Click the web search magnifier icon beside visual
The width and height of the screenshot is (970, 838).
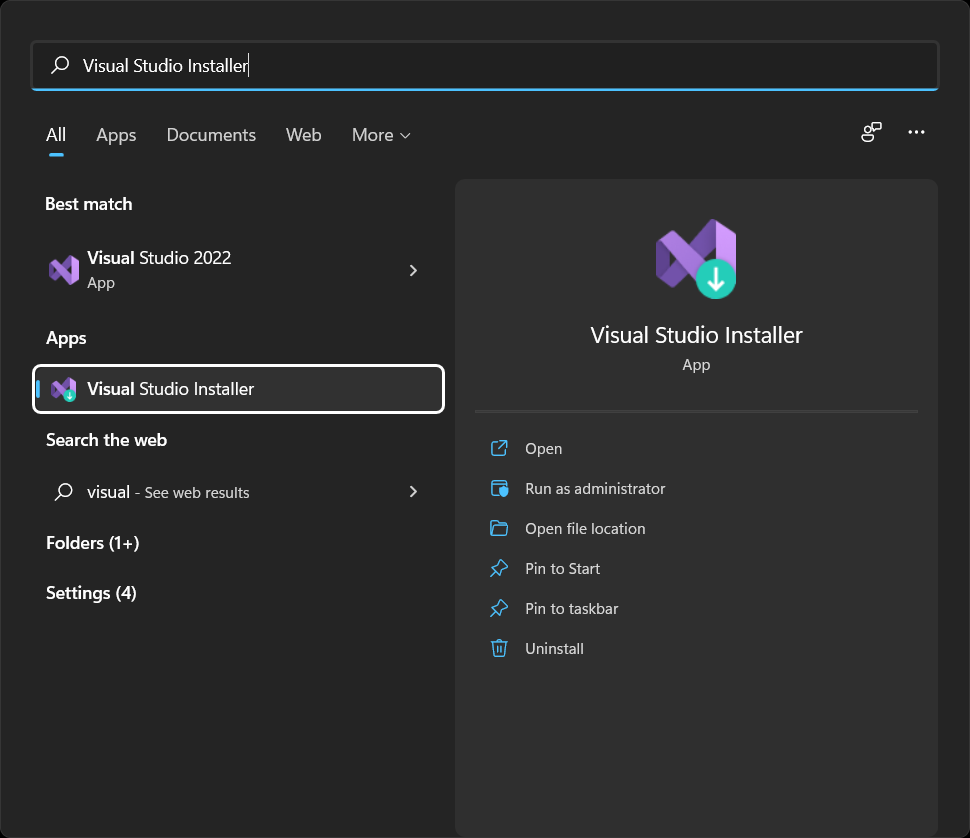coord(64,492)
